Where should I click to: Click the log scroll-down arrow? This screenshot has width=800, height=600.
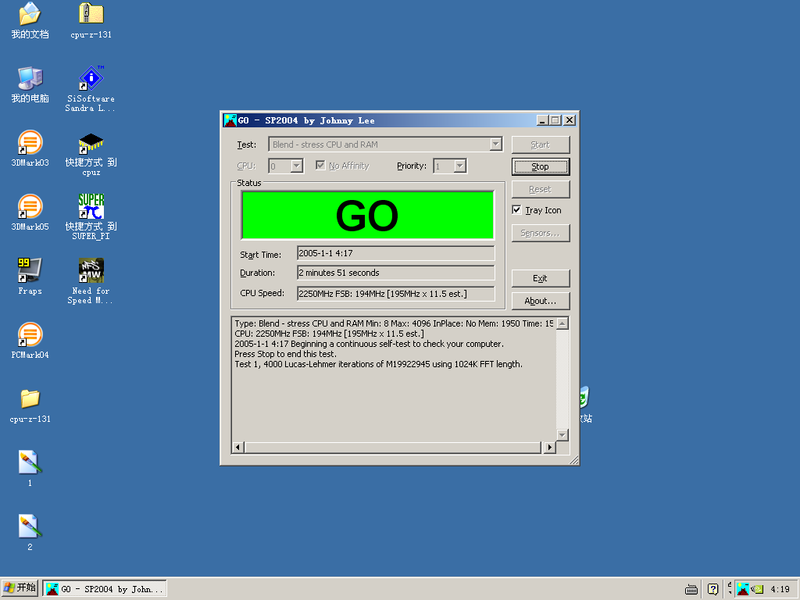point(562,435)
